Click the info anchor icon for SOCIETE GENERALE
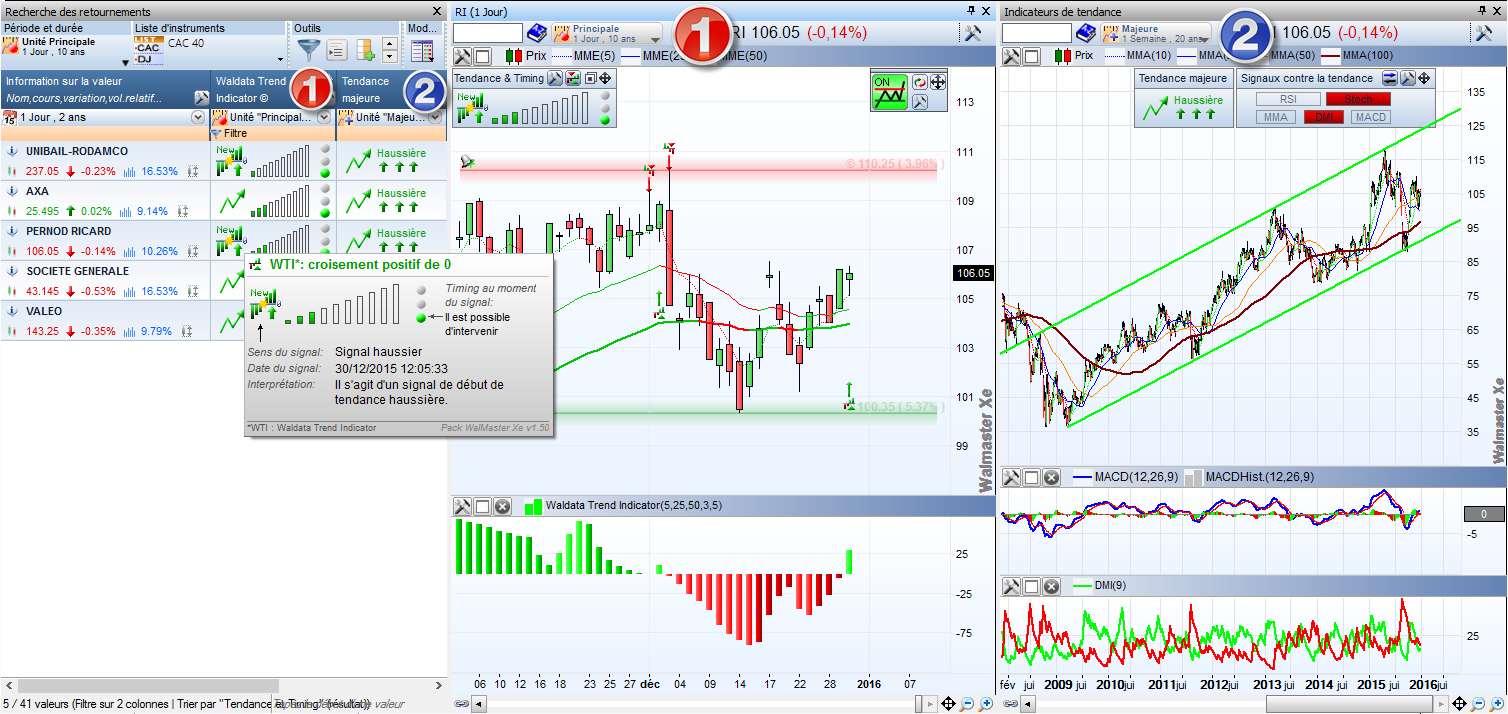 [x=13, y=271]
